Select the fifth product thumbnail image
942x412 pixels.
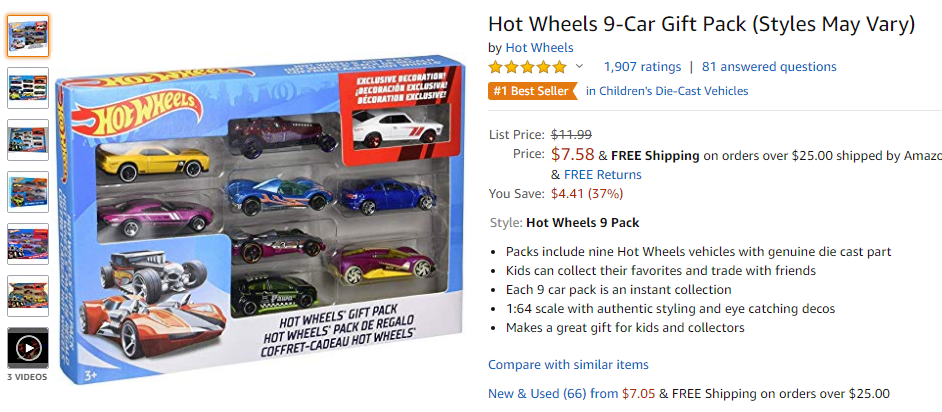click(28, 244)
